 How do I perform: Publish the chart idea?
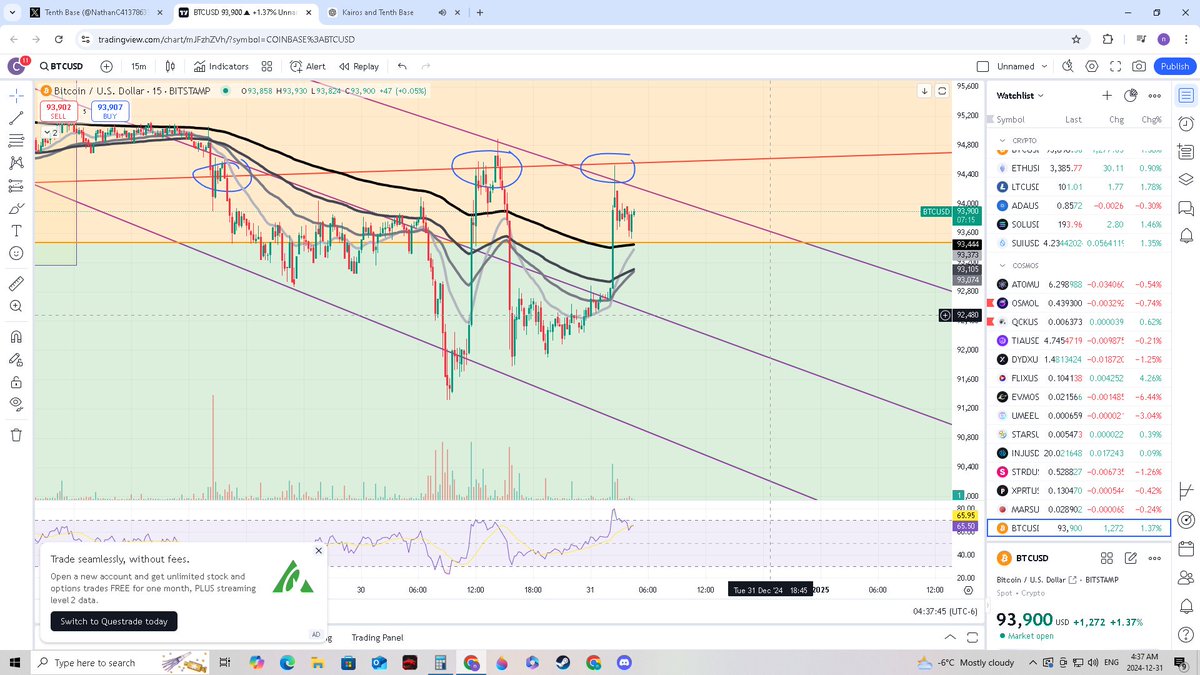point(1174,66)
